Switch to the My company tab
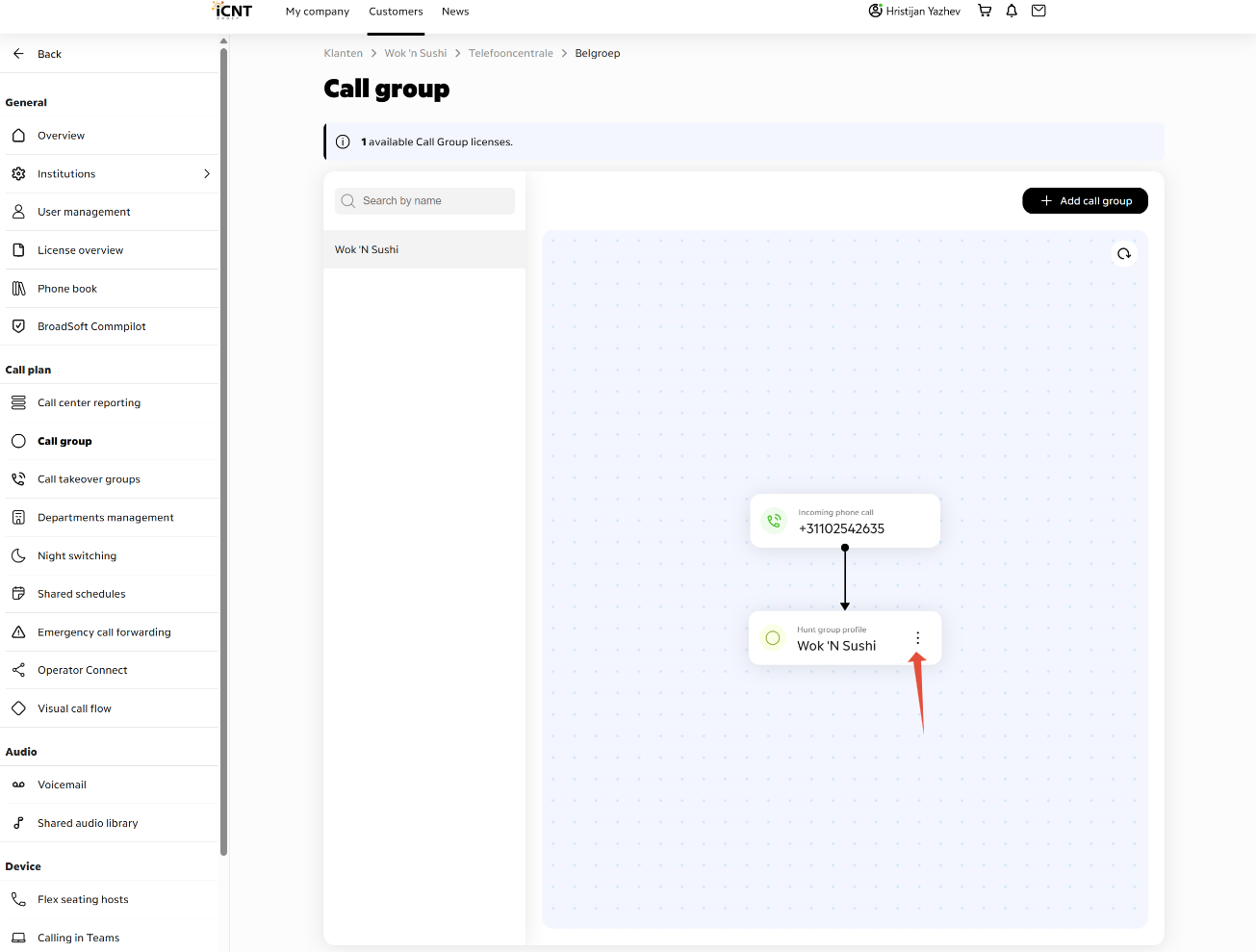This screenshot has height=952, width=1256. (x=318, y=12)
